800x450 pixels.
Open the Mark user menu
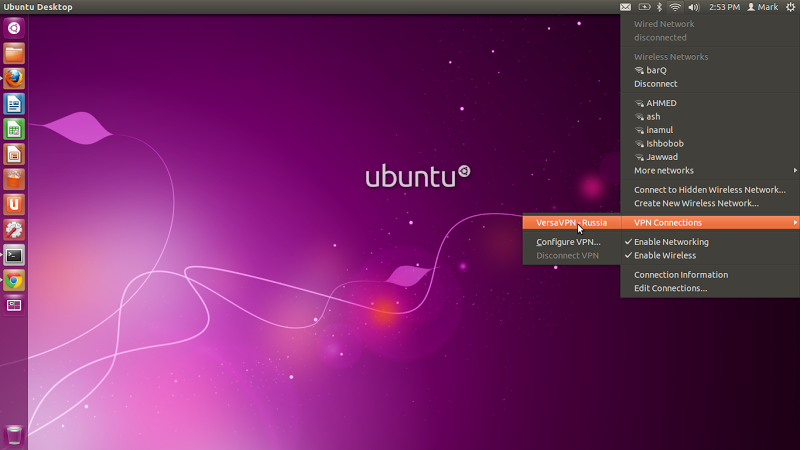click(x=763, y=7)
